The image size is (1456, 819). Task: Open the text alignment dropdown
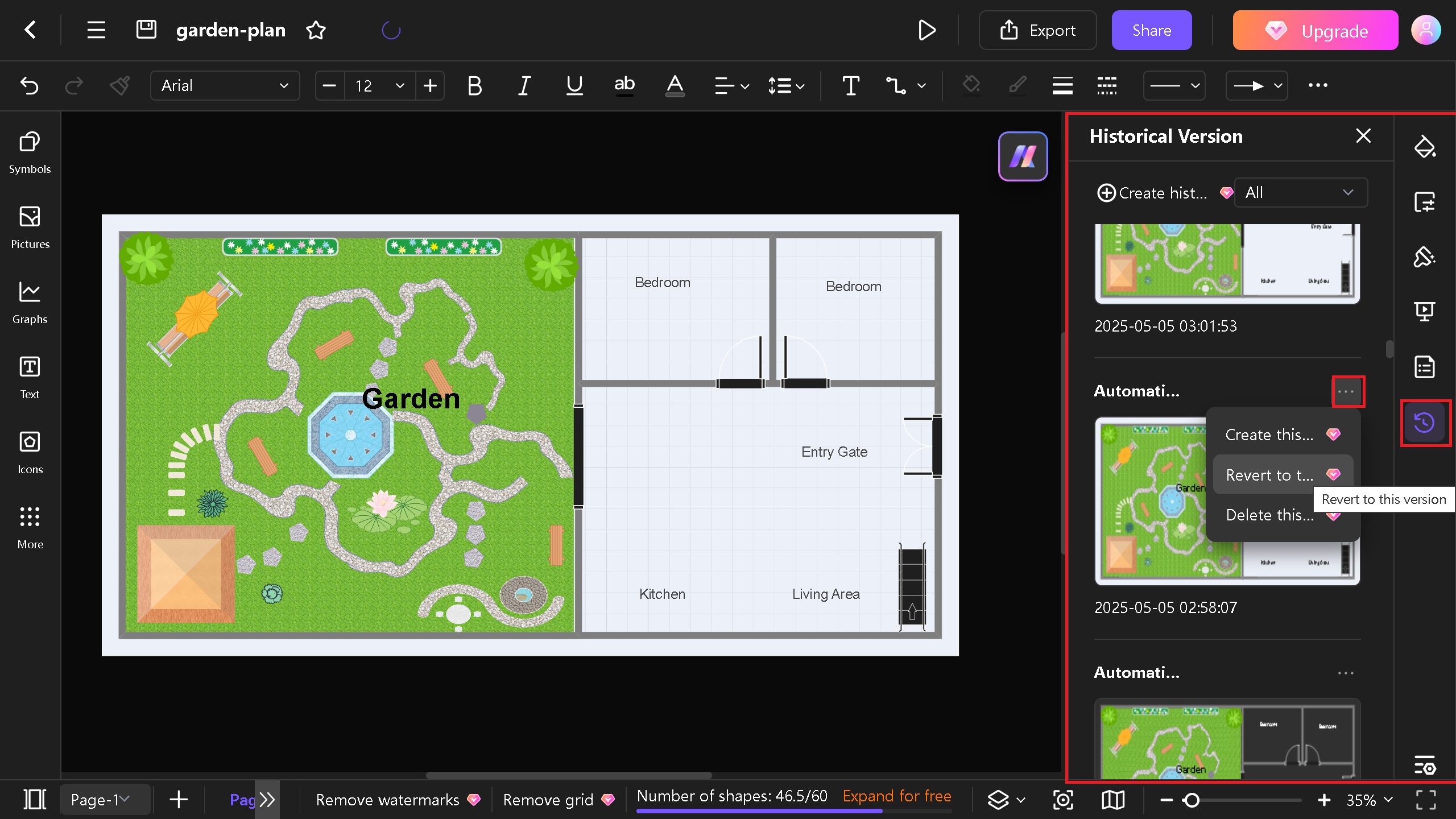click(731, 86)
